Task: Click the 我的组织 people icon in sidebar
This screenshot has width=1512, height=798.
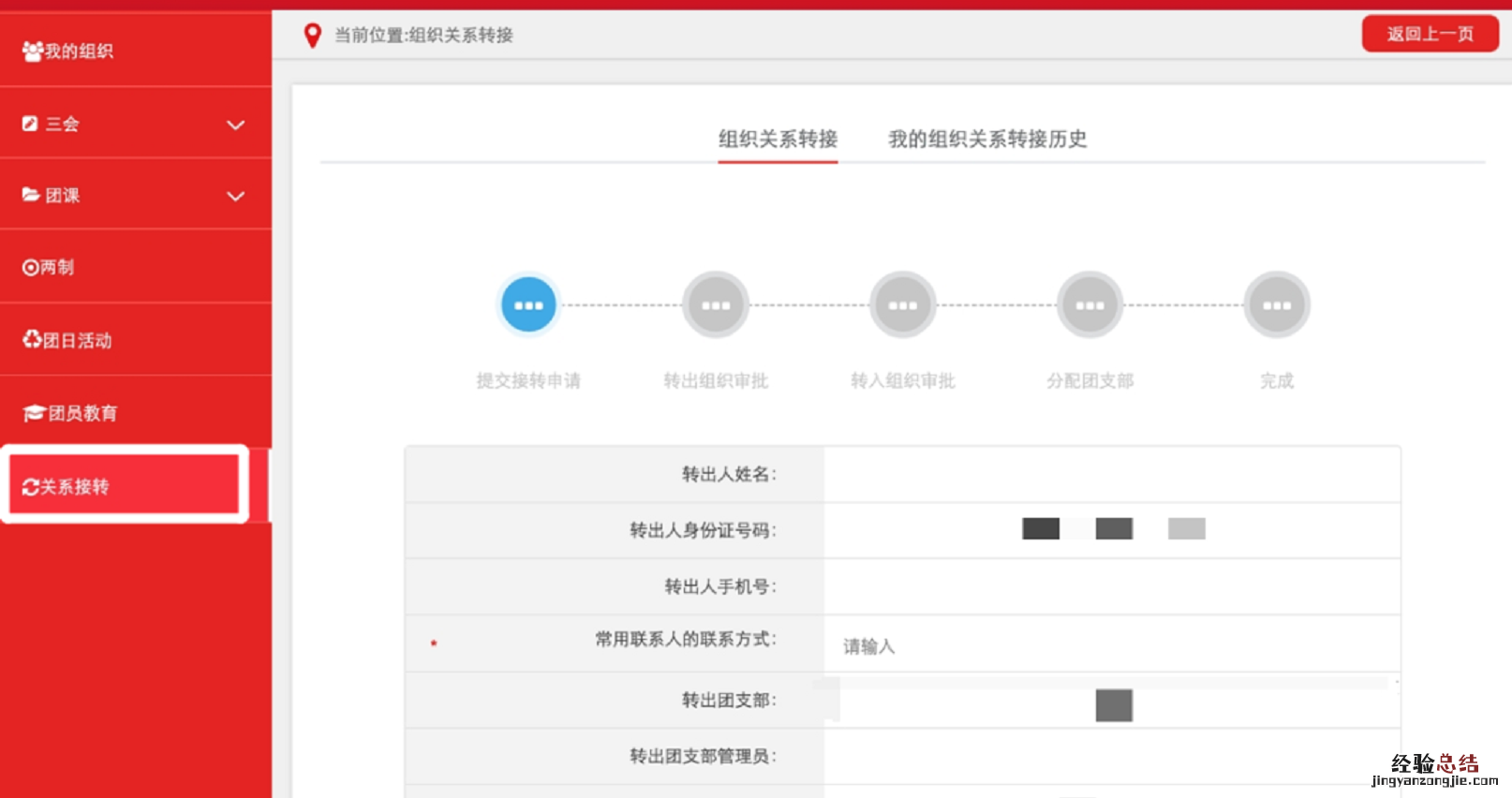Action: click(x=33, y=51)
